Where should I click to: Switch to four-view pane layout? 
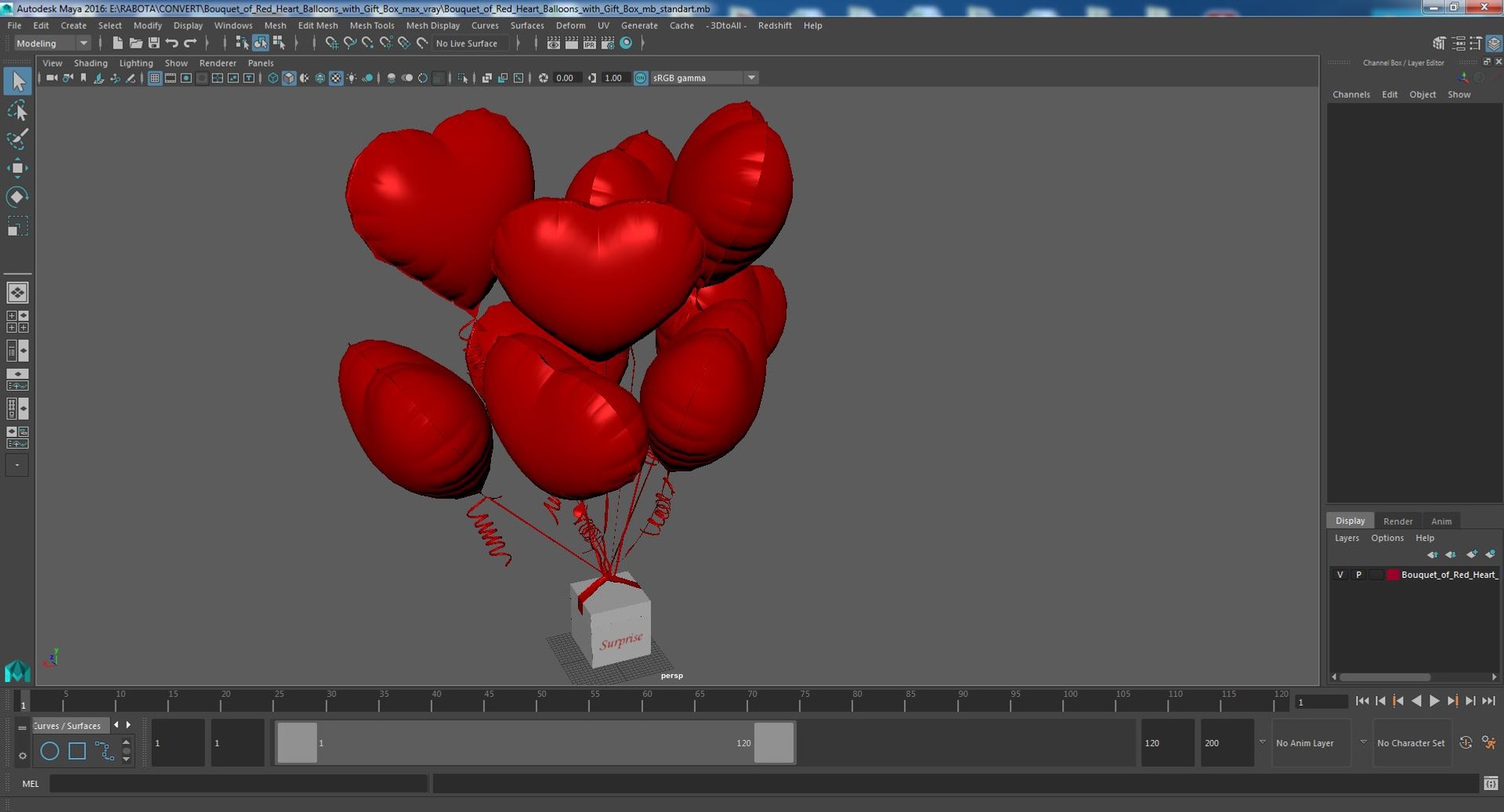click(x=17, y=322)
